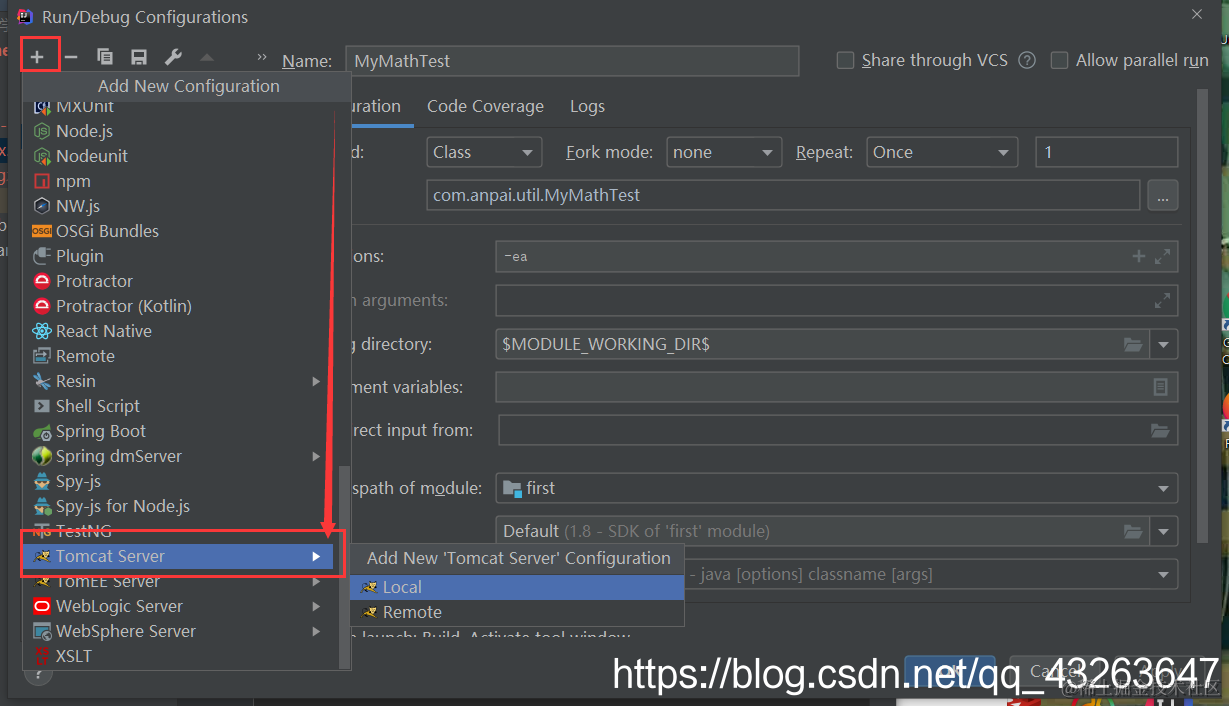Click the Name field MyMathTest

[x=572, y=61]
